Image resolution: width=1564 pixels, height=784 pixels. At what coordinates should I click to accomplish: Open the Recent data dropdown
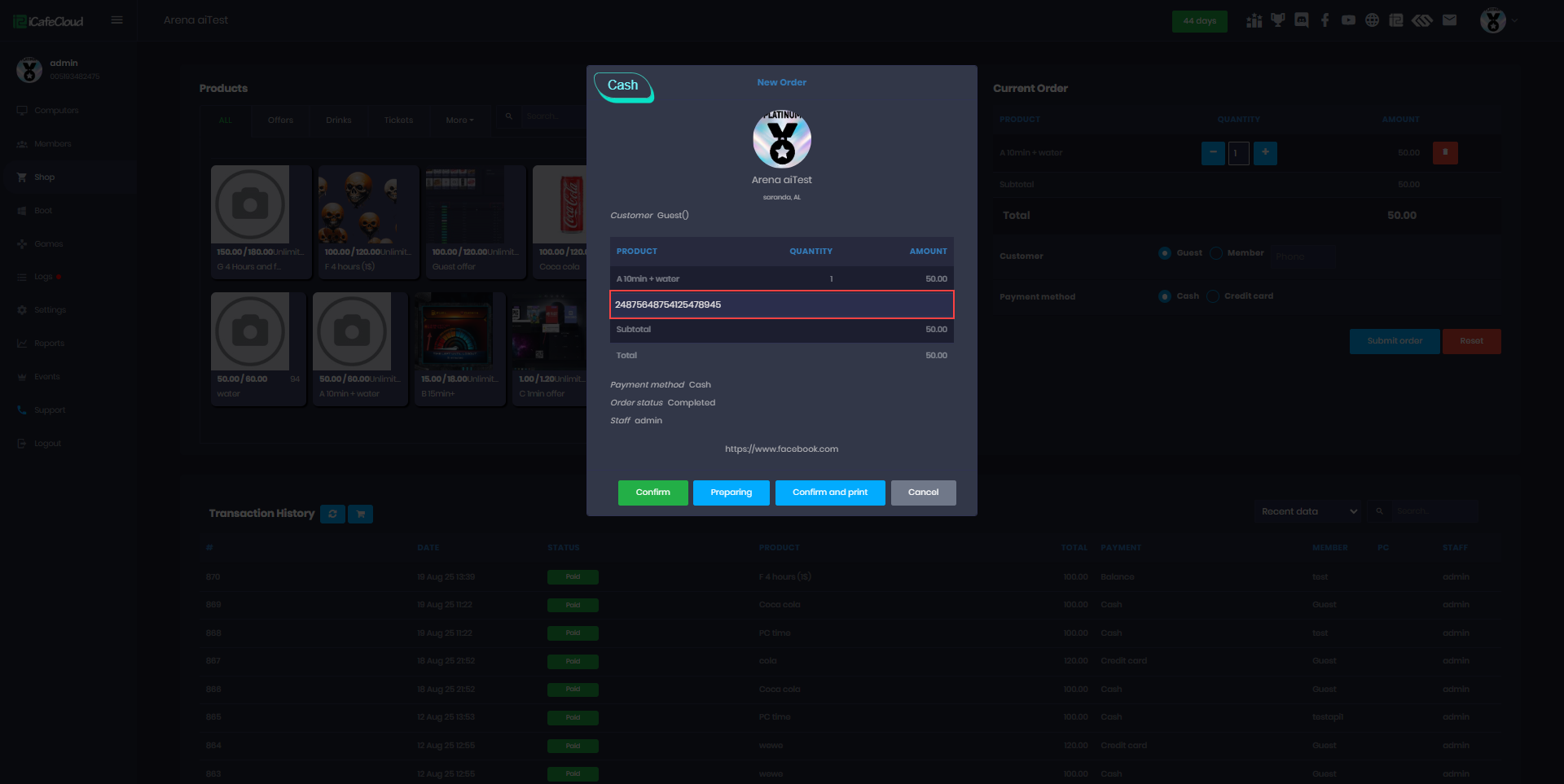coord(1309,511)
